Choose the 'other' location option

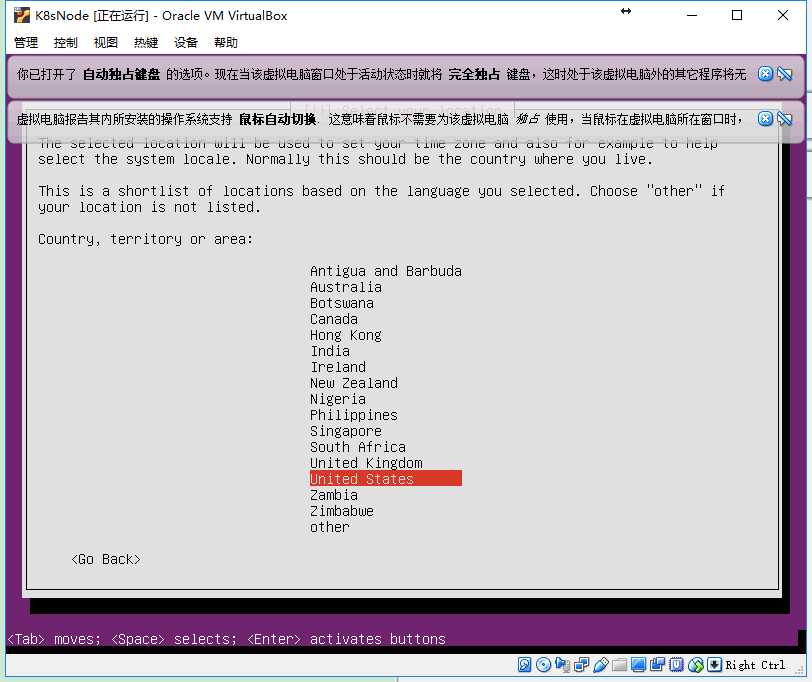pyautogui.click(x=330, y=528)
